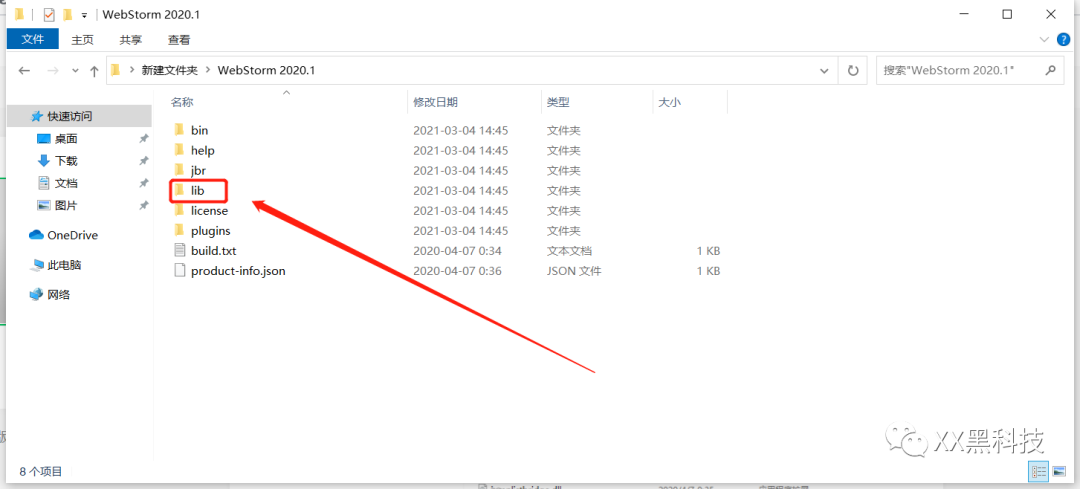The width and height of the screenshot is (1080, 489).
Task: Click the folder icon in address bar
Action: 116,70
